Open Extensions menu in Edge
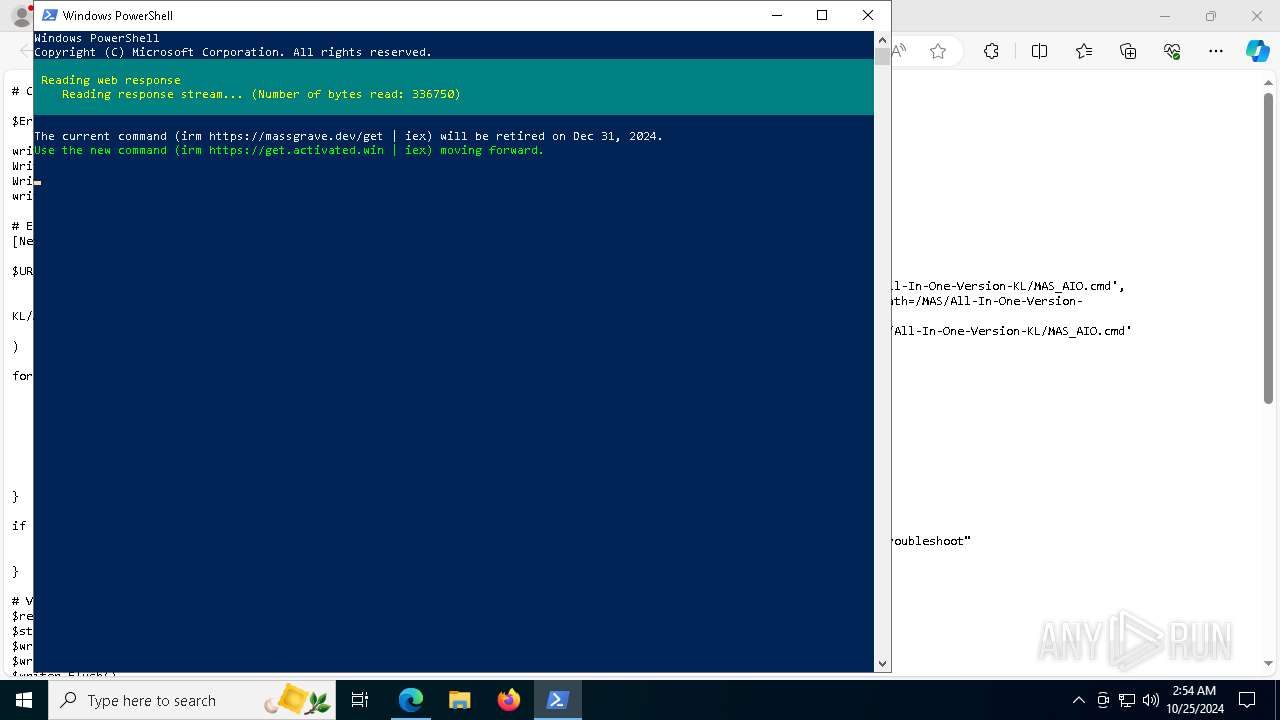 [x=991, y=52]
